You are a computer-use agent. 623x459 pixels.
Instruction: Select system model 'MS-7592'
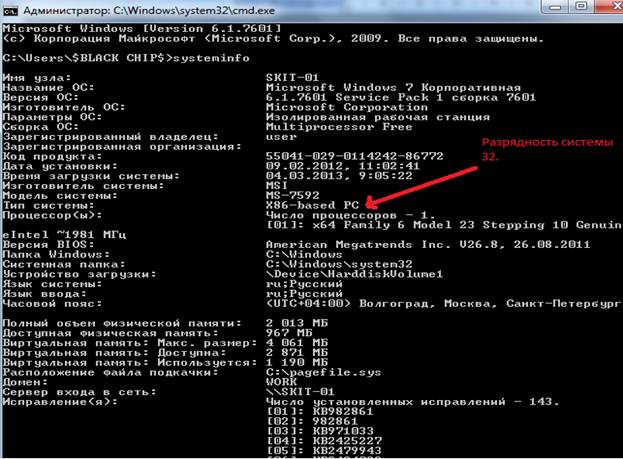tap(292, 196)
